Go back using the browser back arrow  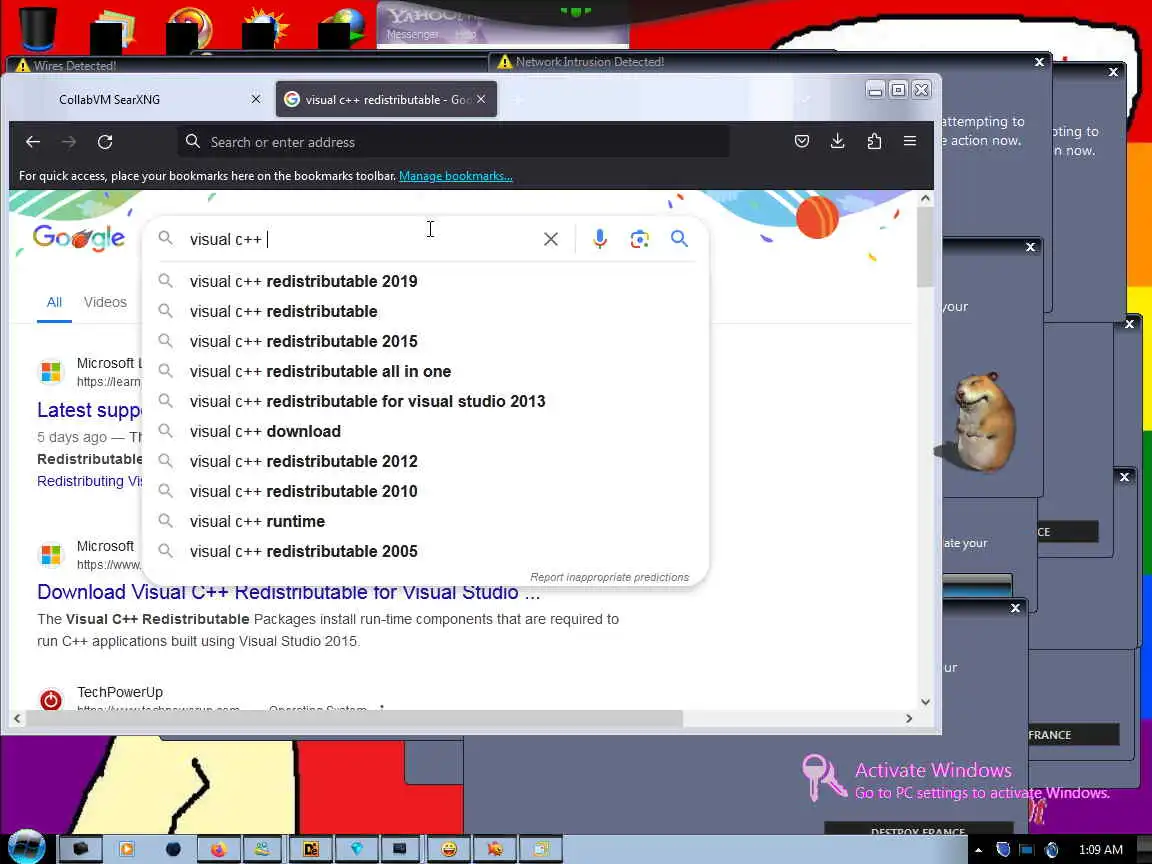pos(33,142)
